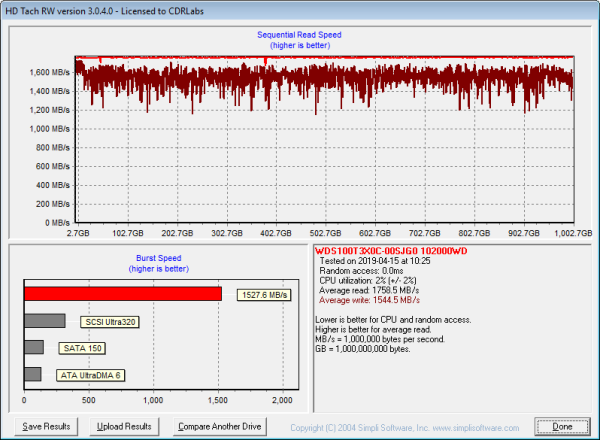Click the HD Tach RW window title bar
Screen dimensions: 600x440
300,11
